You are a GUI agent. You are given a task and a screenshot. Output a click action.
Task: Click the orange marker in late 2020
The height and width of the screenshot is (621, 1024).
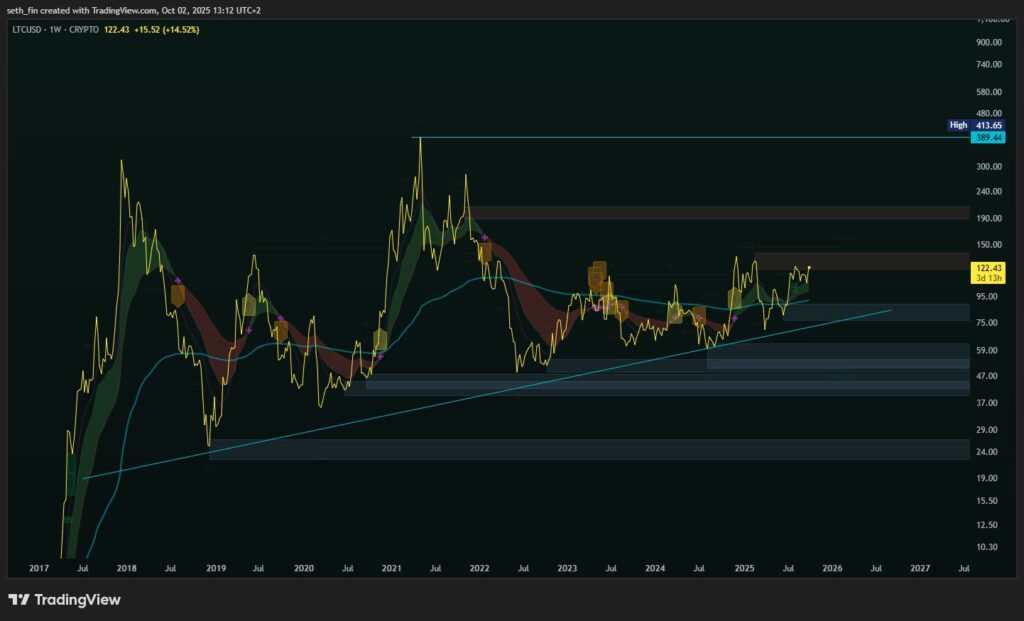[x=380, y=340]
